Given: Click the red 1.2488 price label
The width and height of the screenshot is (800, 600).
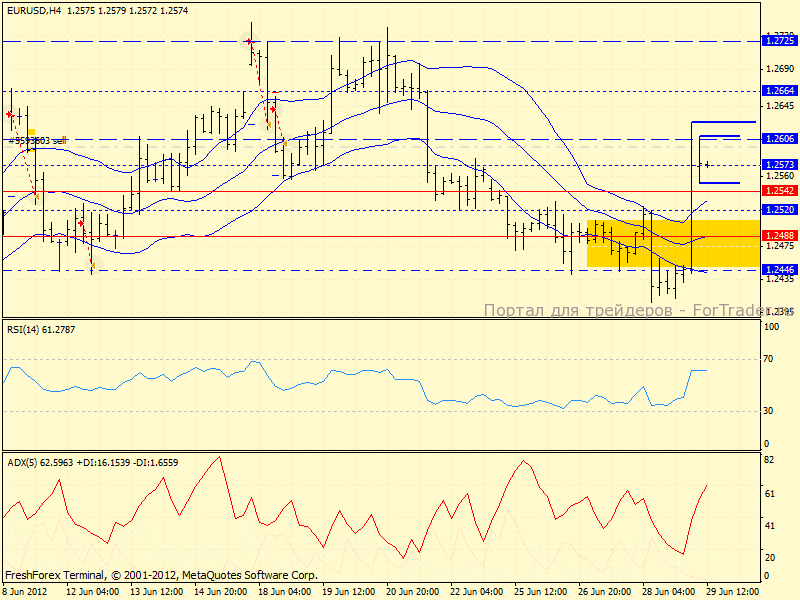Looking at the screenshot, I should (779, 236).
